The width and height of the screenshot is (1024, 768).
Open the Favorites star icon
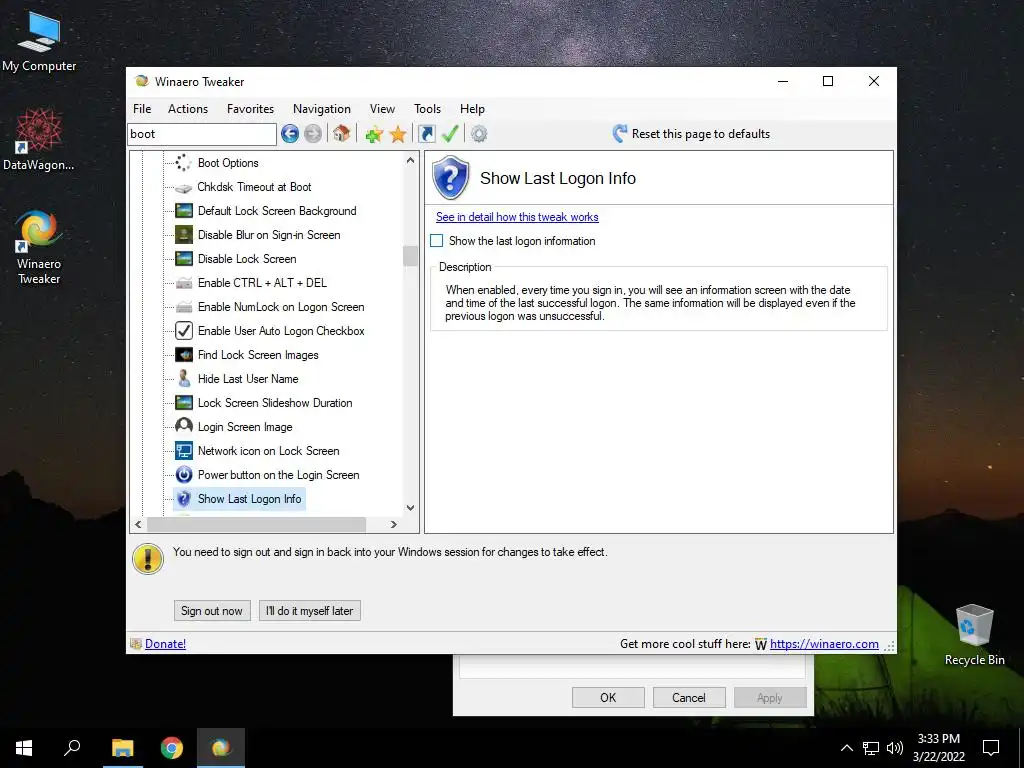[398, 135]
